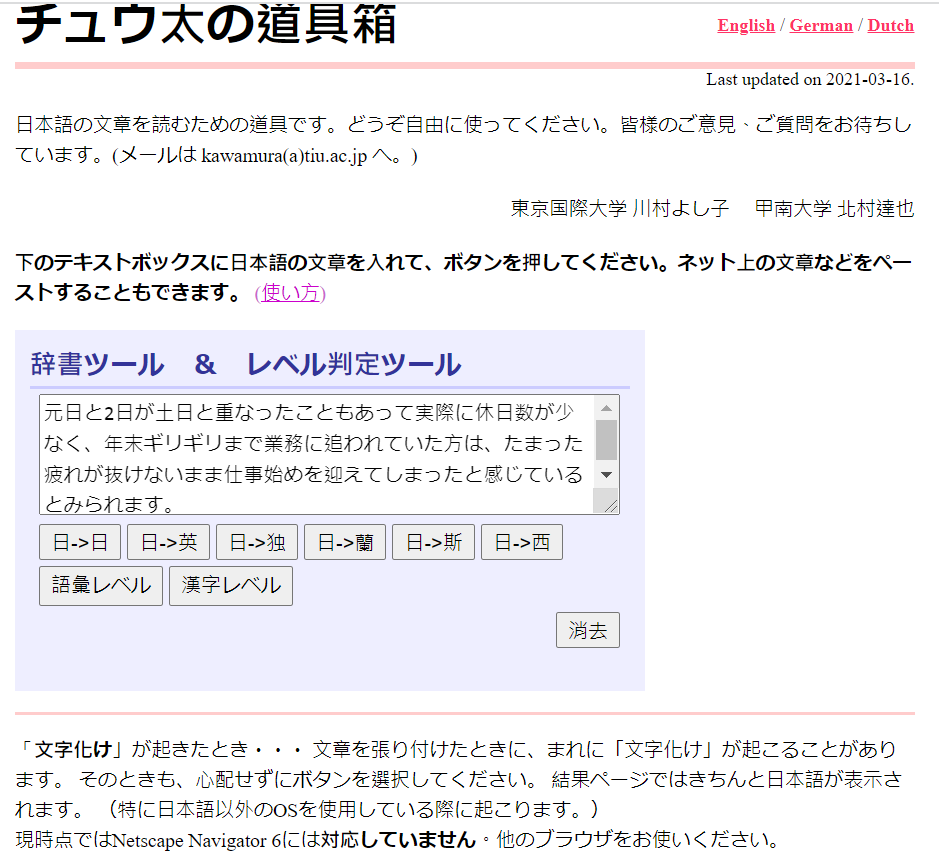The image size is (939, 863).
Task: Click the bold 文字化け heading text
Action: pos(74,749)
